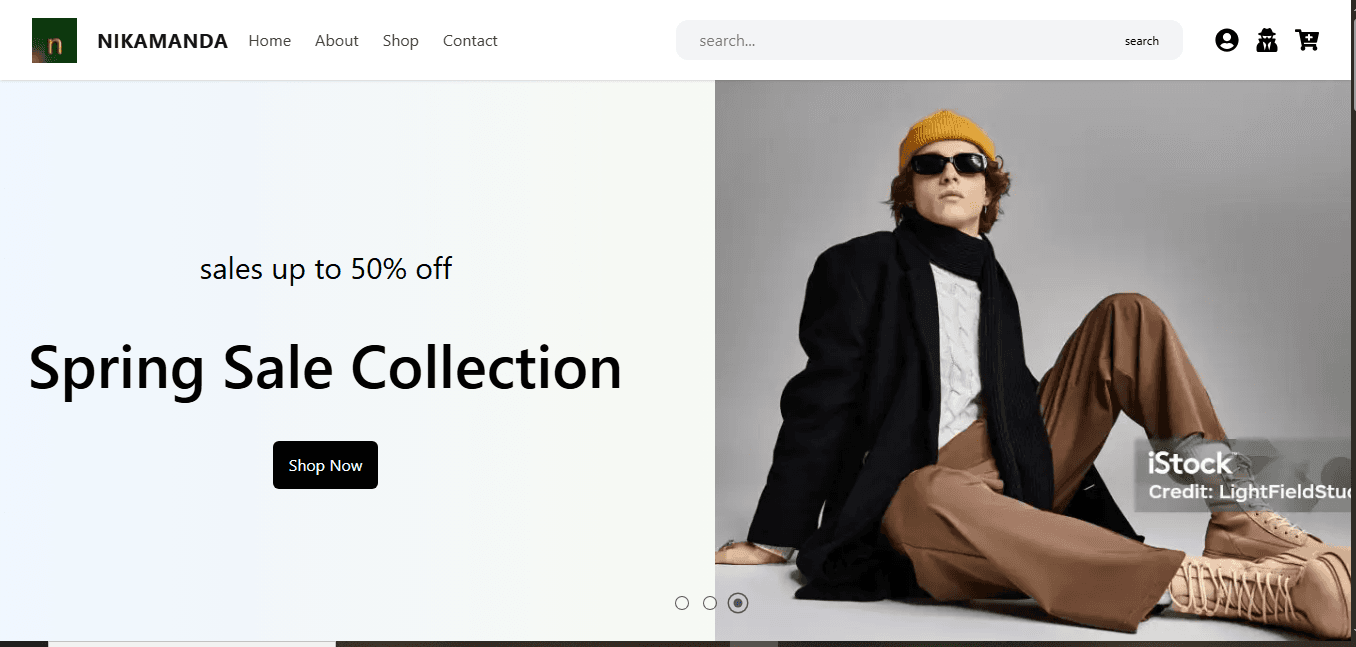Switch to the Shop menu item
1356x647 pixels.
point(400,40)
